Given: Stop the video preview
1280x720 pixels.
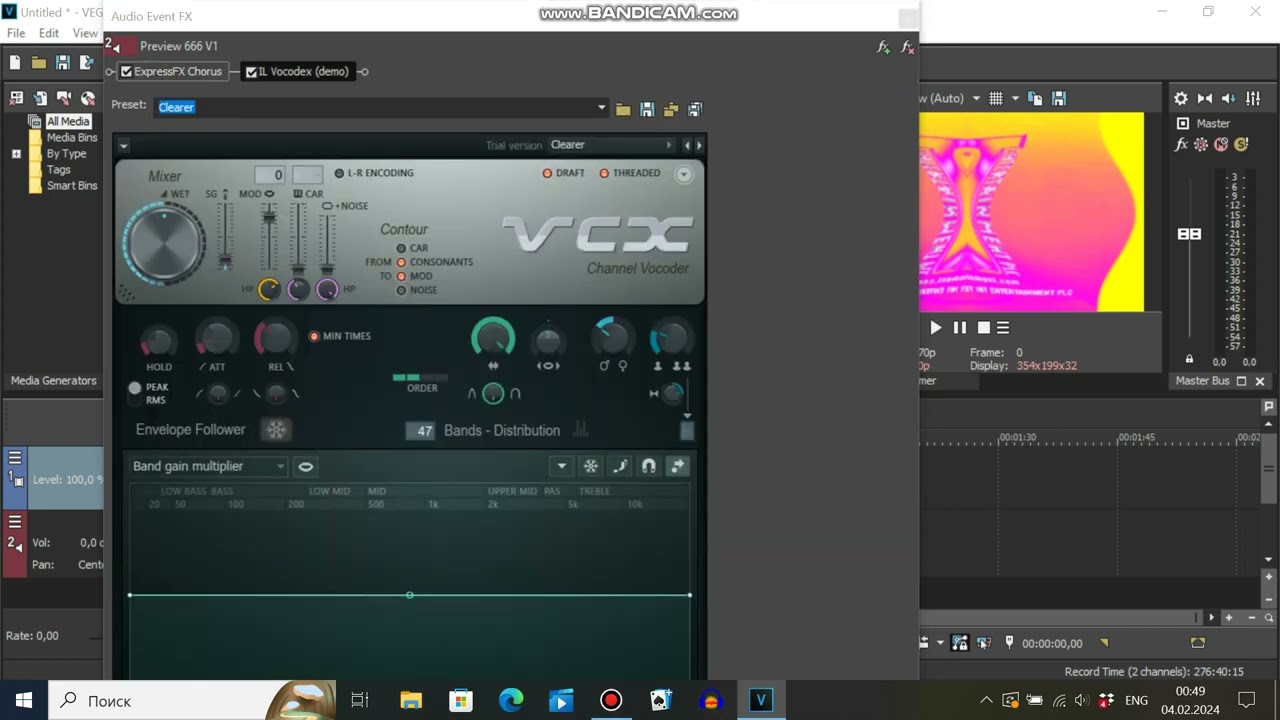Looking at the screenshot, I should point(984,328).
